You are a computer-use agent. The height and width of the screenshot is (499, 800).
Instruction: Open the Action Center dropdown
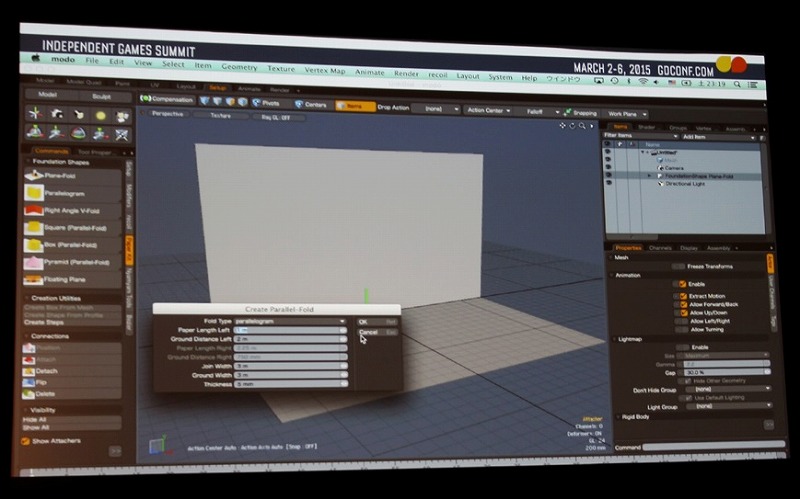488,110
